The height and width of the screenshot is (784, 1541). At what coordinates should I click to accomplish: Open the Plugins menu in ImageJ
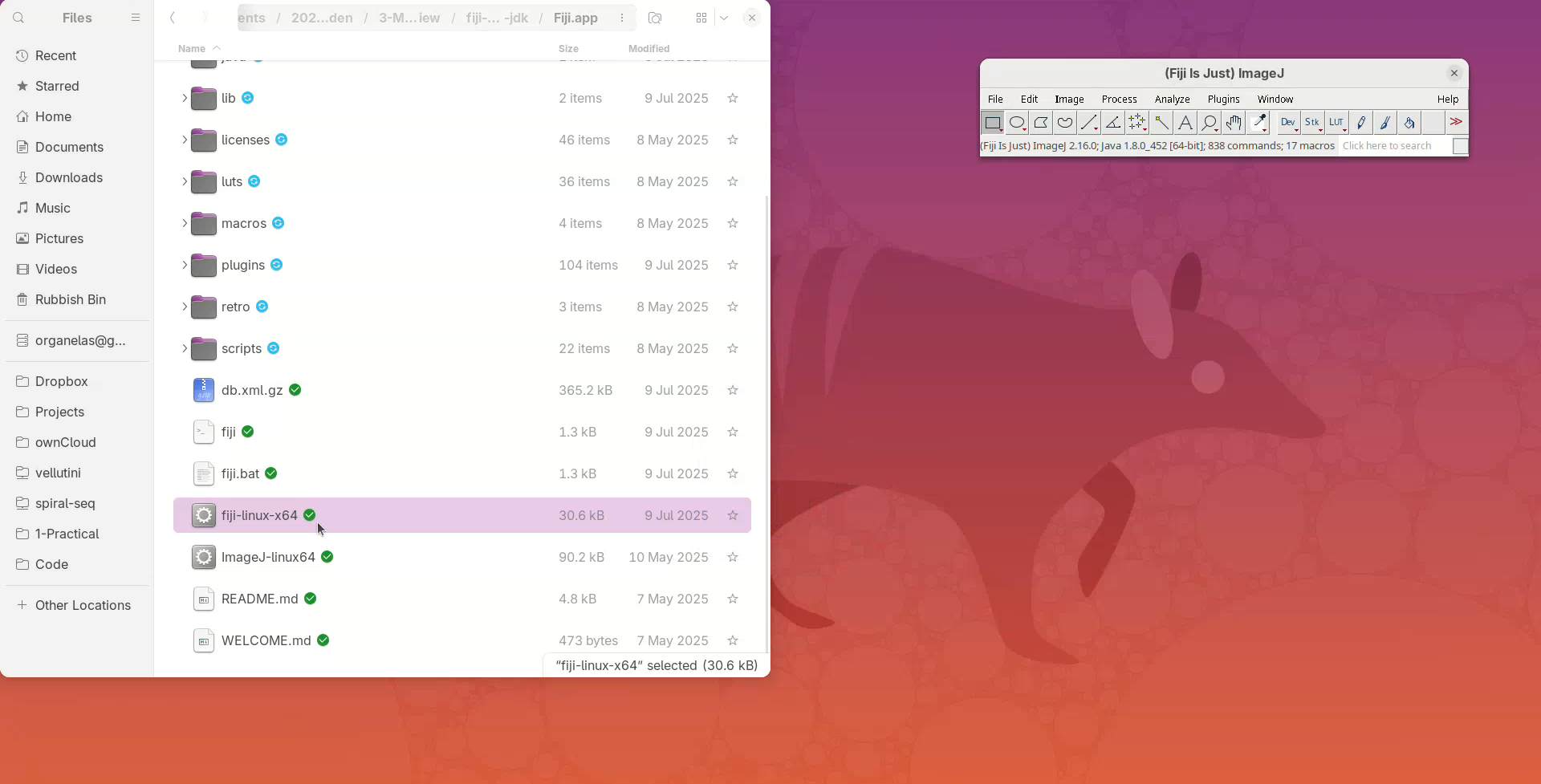(1223, 99)
